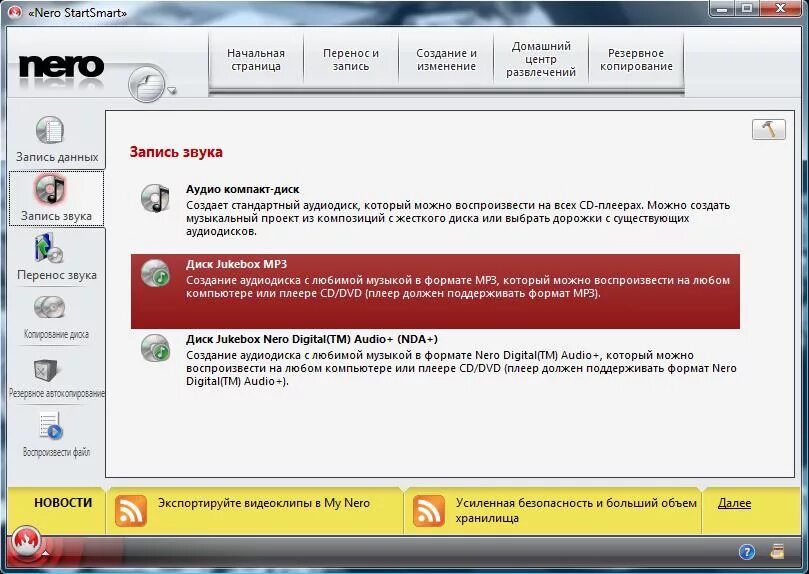Expand the launcher dropdown arrow beside round icon
This screenshot has width=809, height=574.
click(x=172, y=91)
